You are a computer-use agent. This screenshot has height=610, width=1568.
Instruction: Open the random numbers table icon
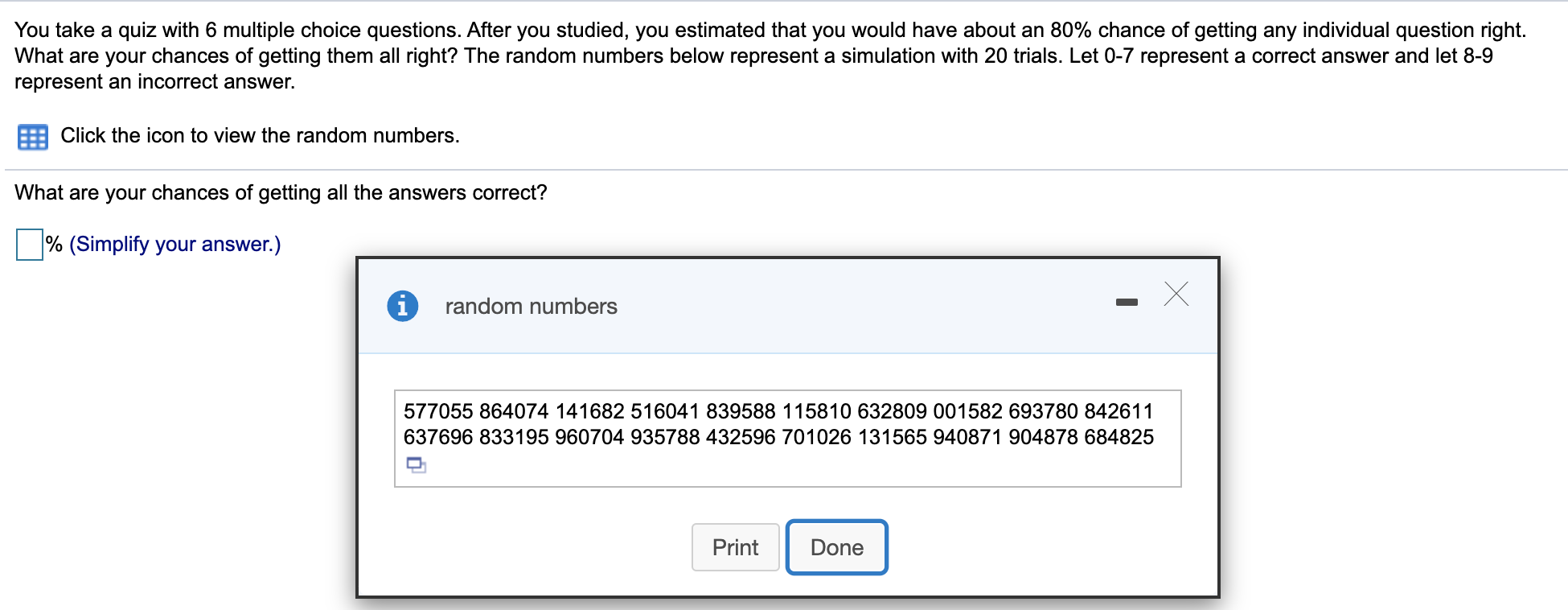[32, 137]
